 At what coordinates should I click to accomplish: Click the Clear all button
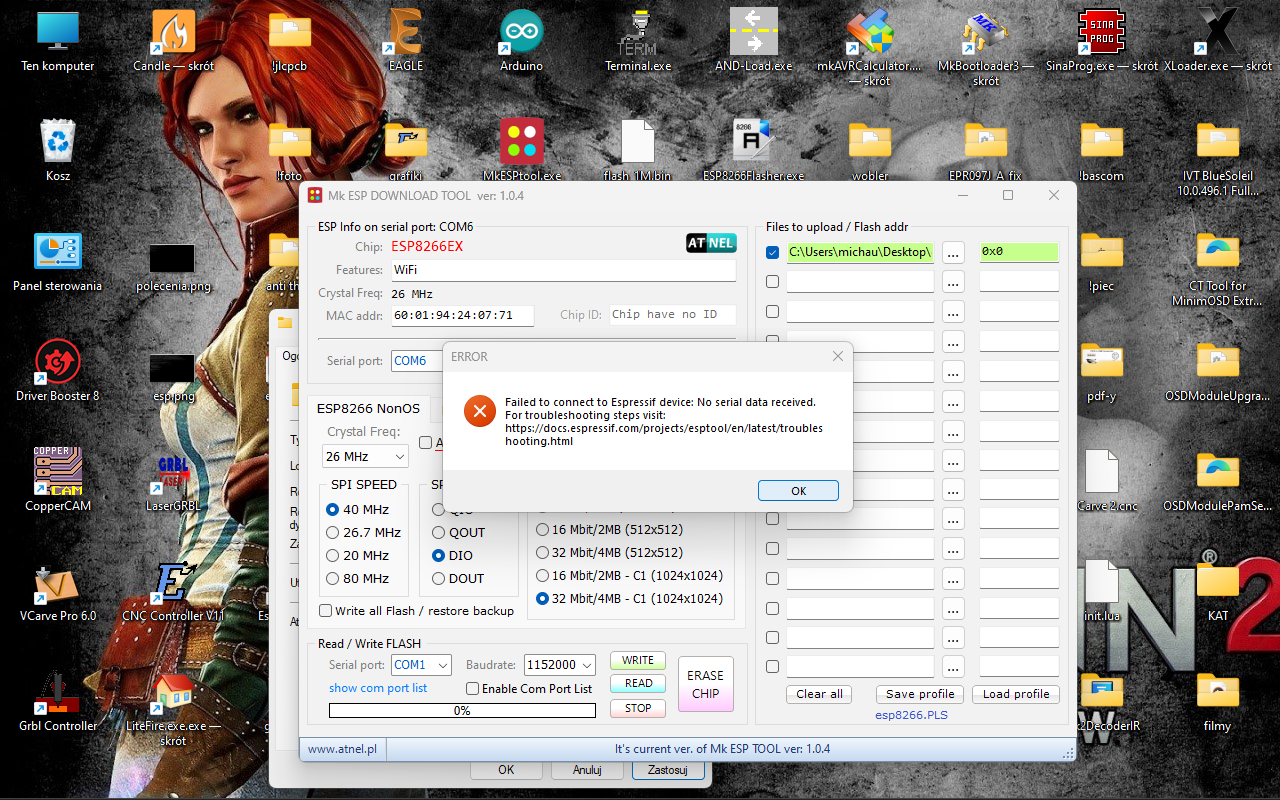click(x=820, y=694)
